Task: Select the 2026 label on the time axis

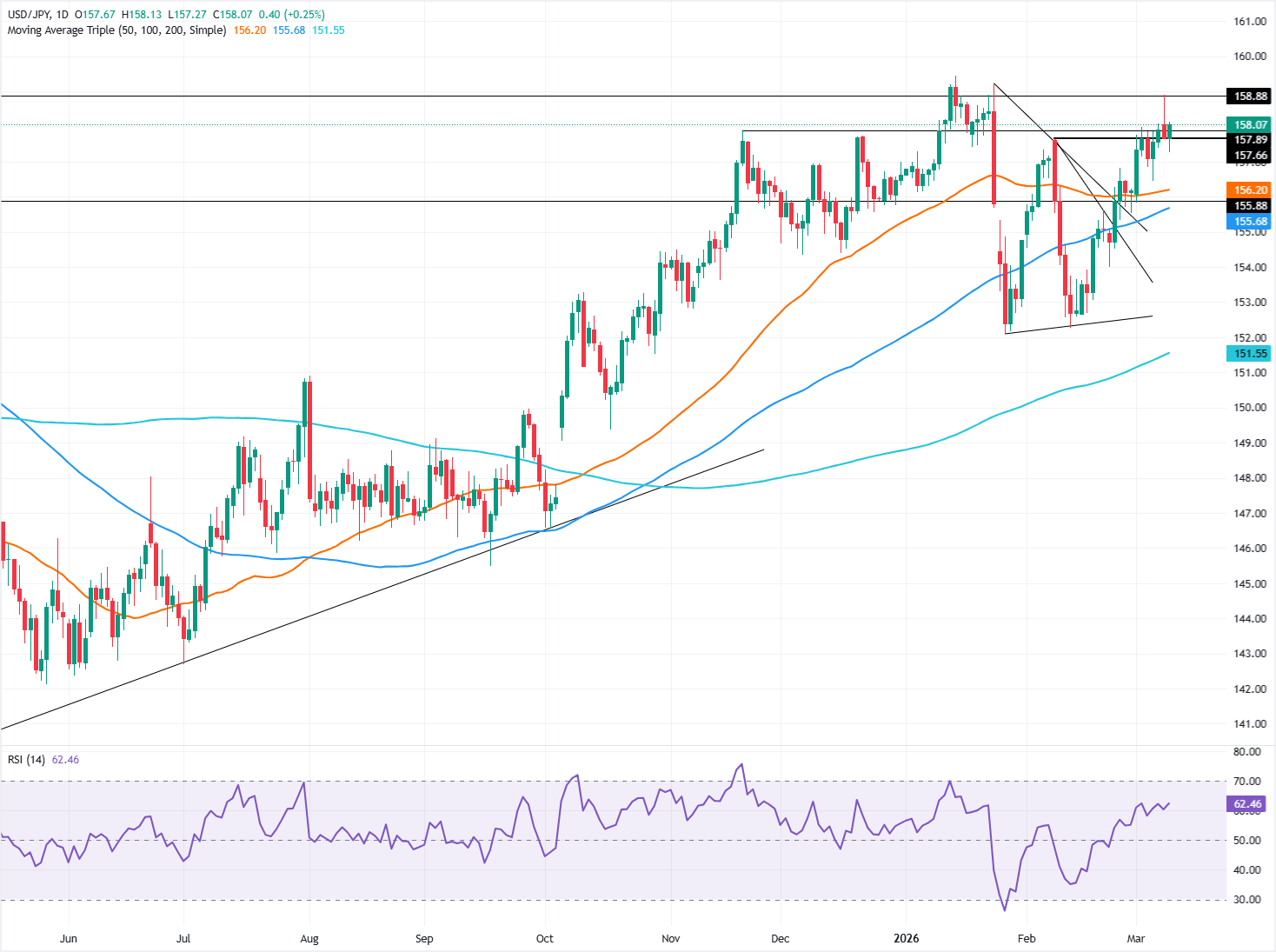Action: 907,939
